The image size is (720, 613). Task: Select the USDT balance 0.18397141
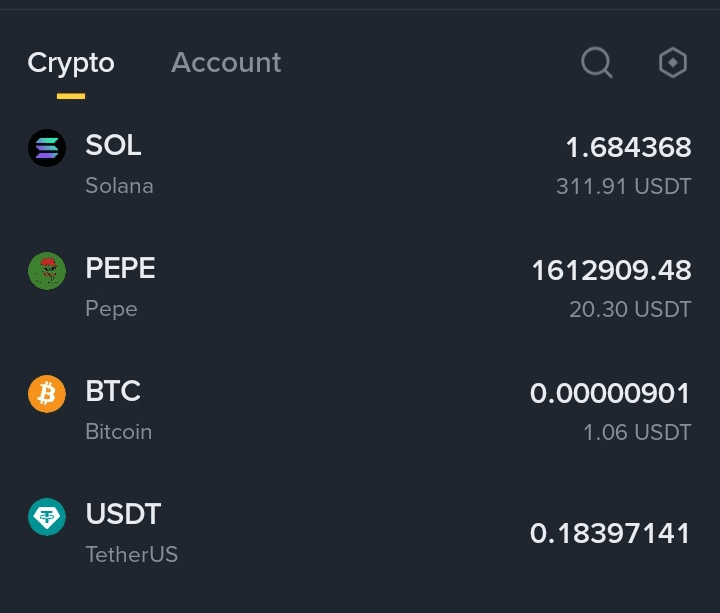tap(610, 534)
